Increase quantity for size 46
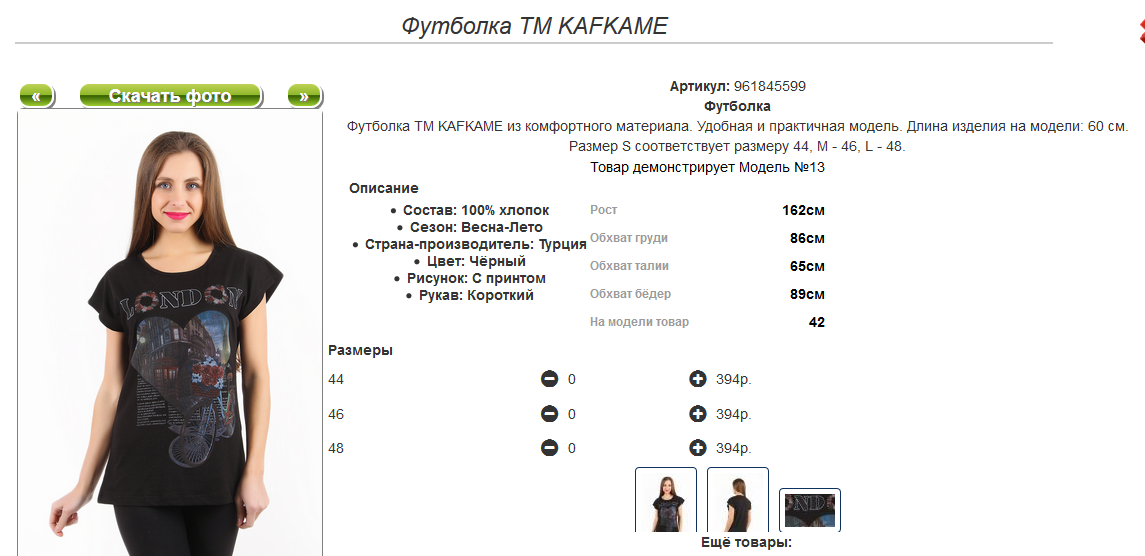1145x556 pixels. coord(697,414)
